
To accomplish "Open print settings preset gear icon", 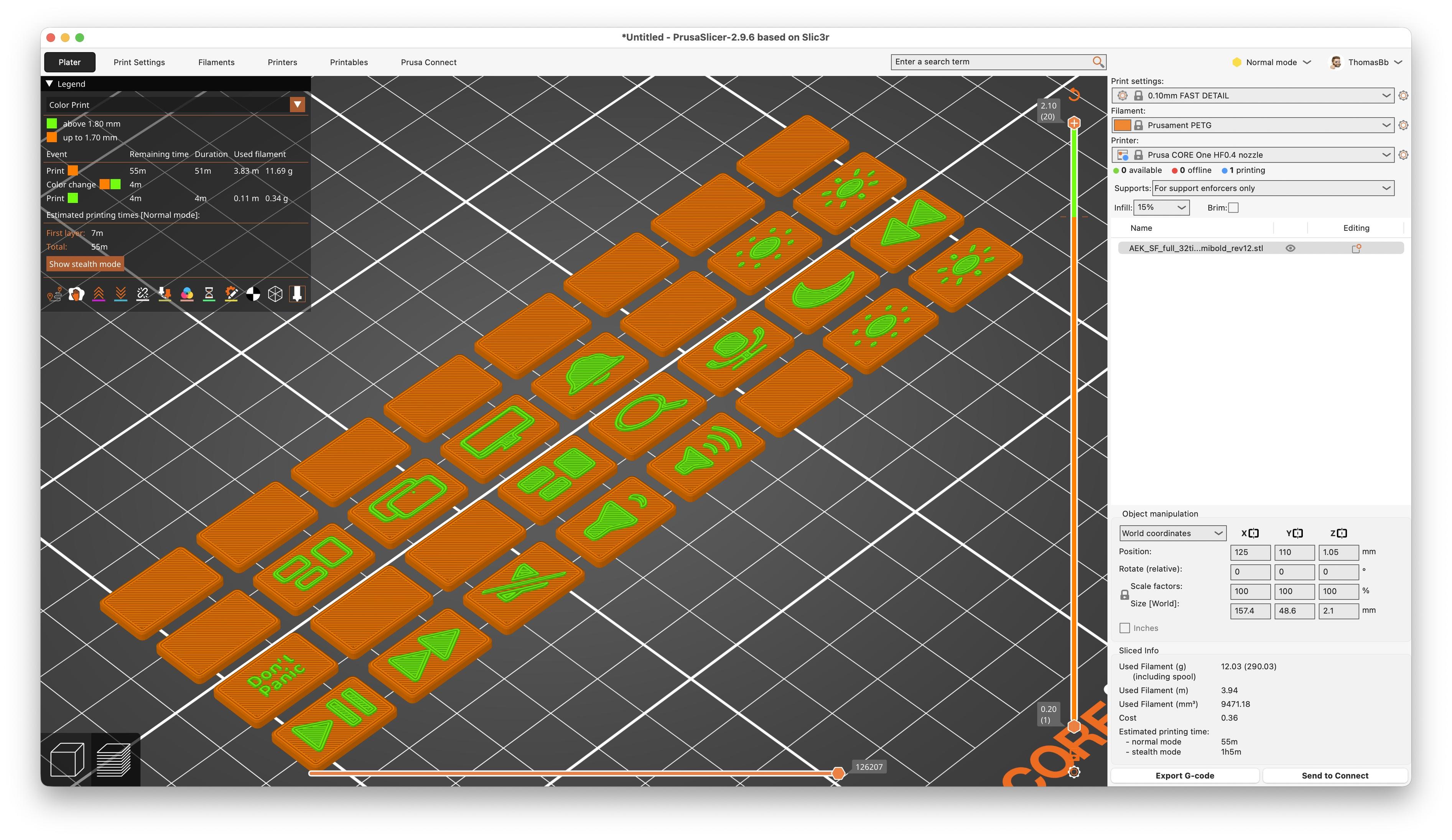I will pos(1403,95).
